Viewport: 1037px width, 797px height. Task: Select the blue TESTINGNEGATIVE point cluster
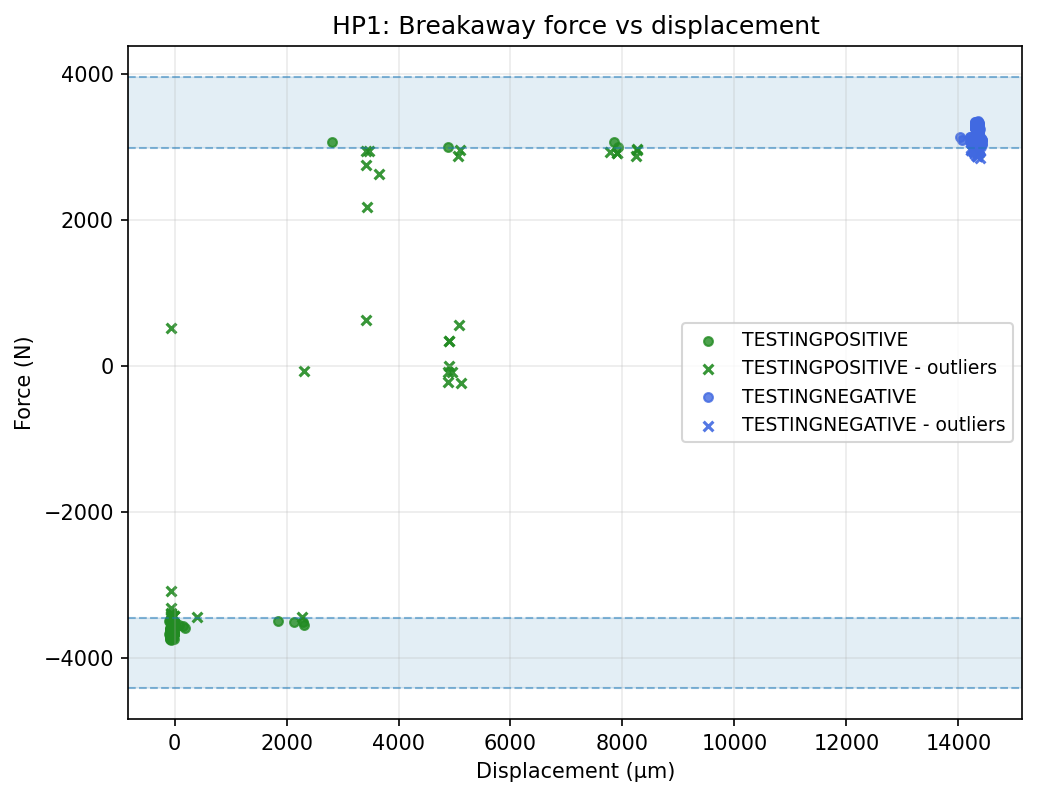[976, 138]
